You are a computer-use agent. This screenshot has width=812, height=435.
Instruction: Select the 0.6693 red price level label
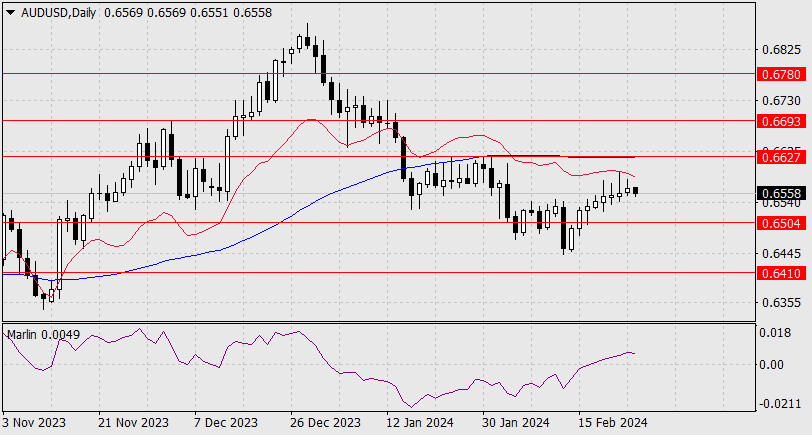(781, 121)
